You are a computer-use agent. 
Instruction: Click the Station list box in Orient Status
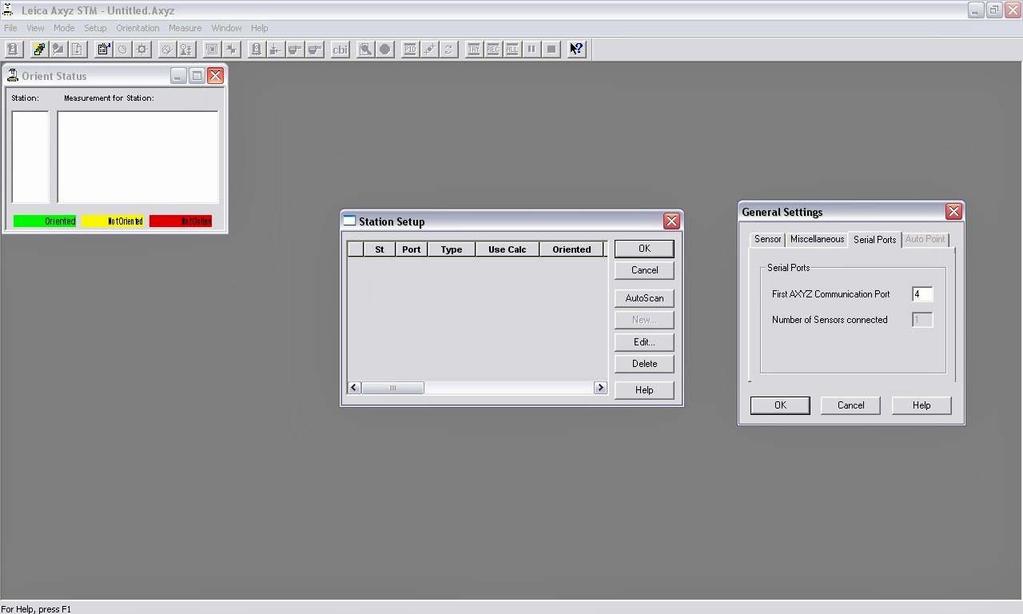pos(30,157)
